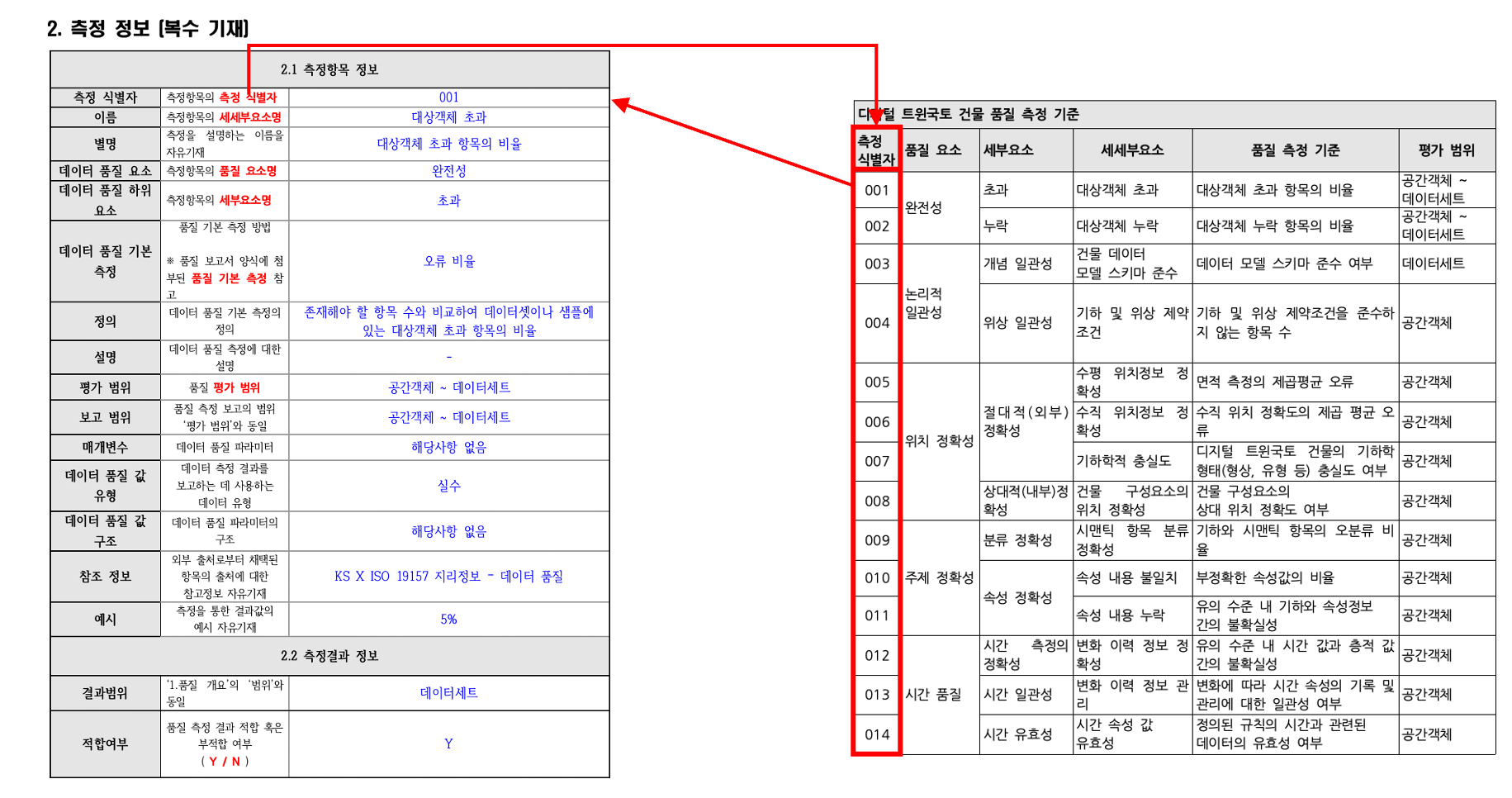Click the '평가 범위' column header in right table
Image resolution: width=1512 pixels, height=798 pixels.
[1447, 150]
